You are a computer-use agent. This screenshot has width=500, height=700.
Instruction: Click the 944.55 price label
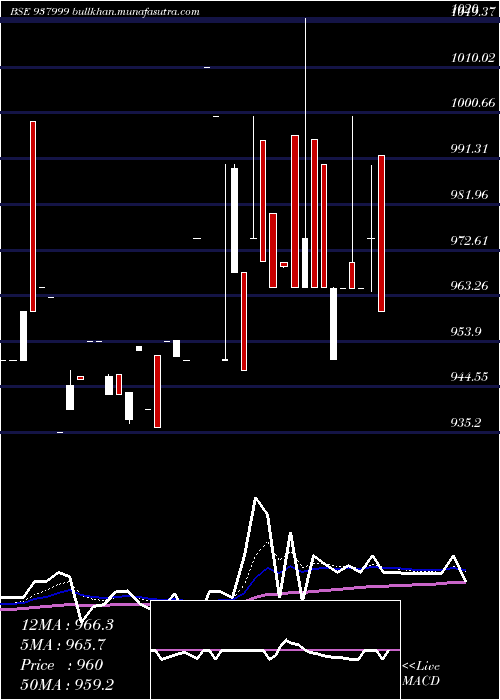click(x=469, y=377)
